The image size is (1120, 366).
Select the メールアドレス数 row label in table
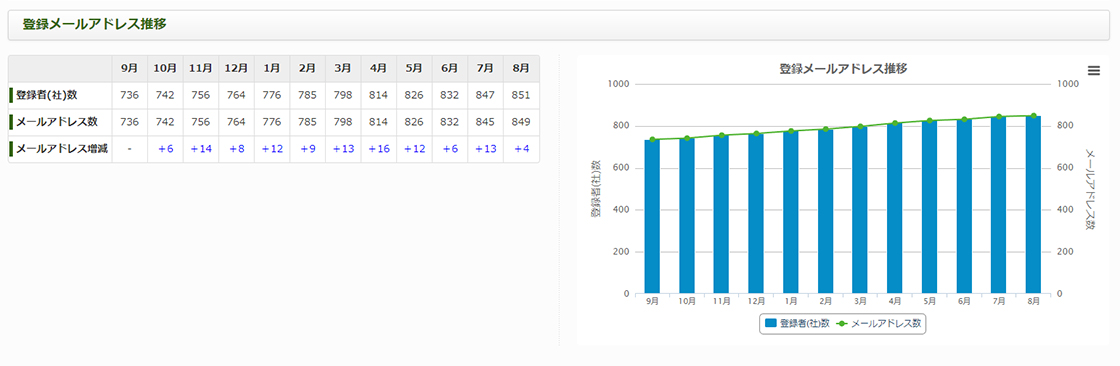pos(56,122)
